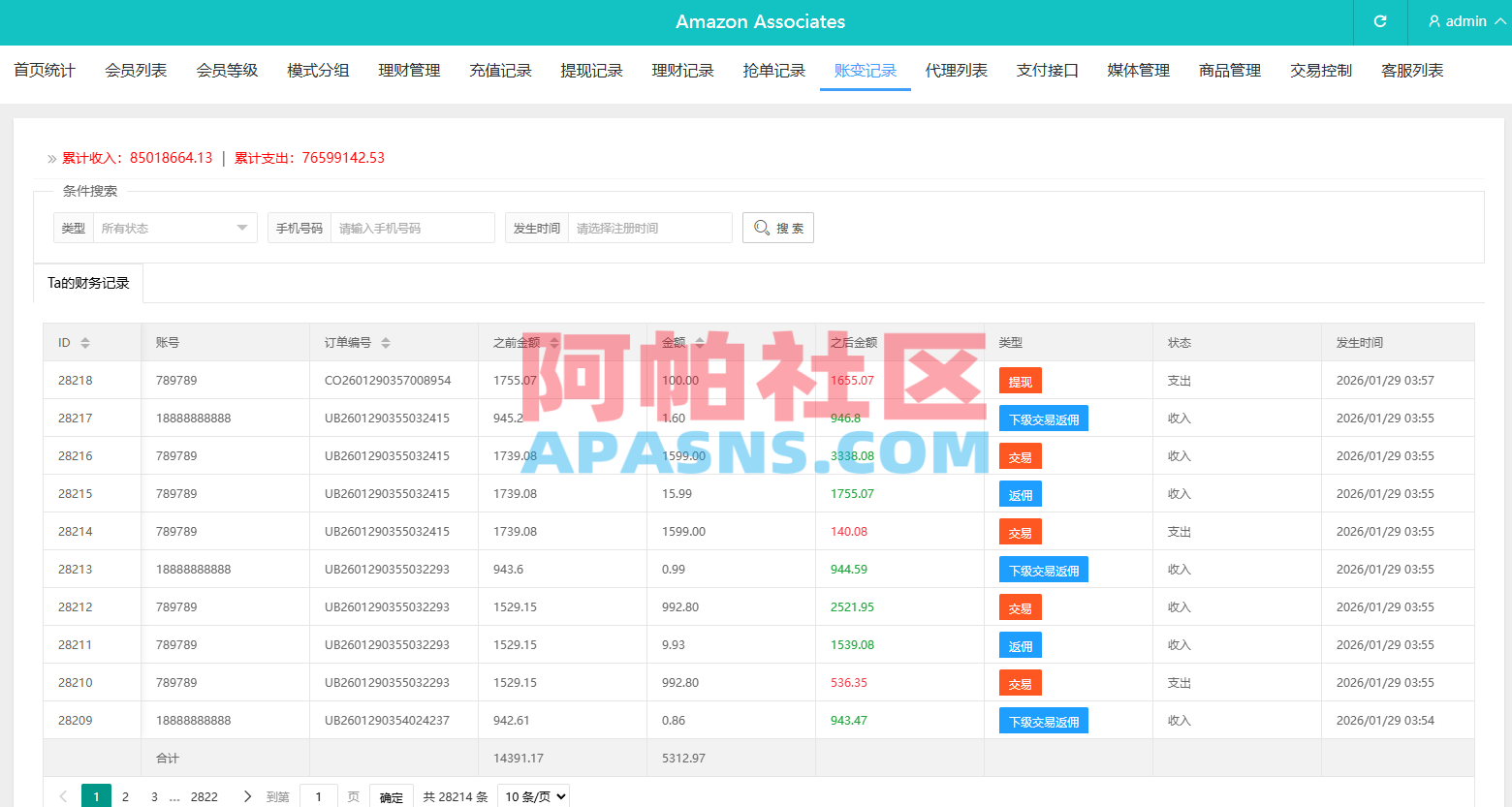Switch to 充值记录 page
The height and width of the screenshot is (807, 1512).
500,71
